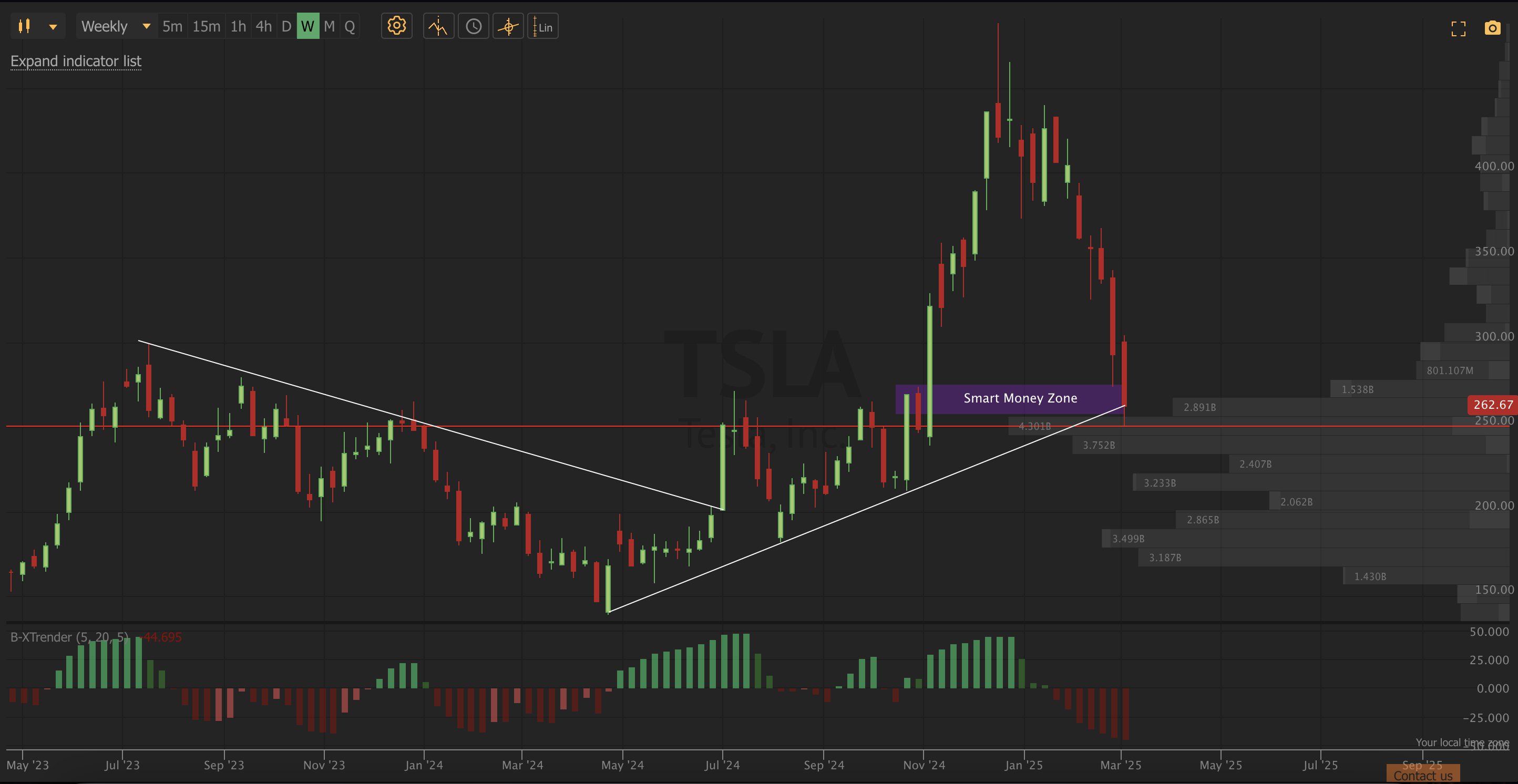This screenshot has height=784, width=1518.
Task: Select the 4h timeframe
Action: click(263, 26)
